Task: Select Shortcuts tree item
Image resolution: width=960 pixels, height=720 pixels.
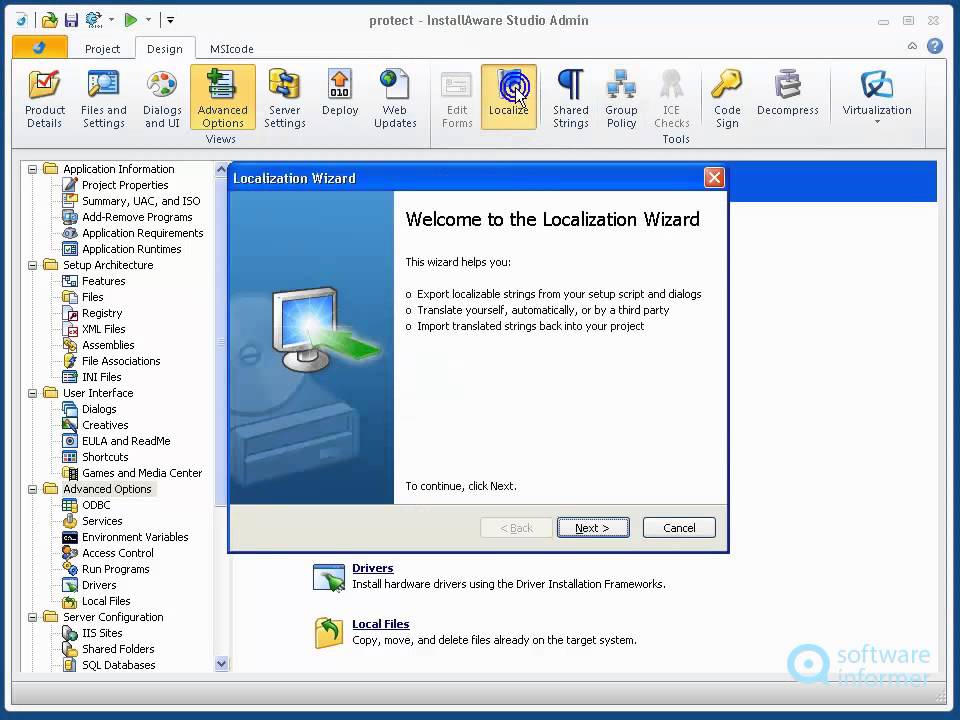Action: [105, 457]
